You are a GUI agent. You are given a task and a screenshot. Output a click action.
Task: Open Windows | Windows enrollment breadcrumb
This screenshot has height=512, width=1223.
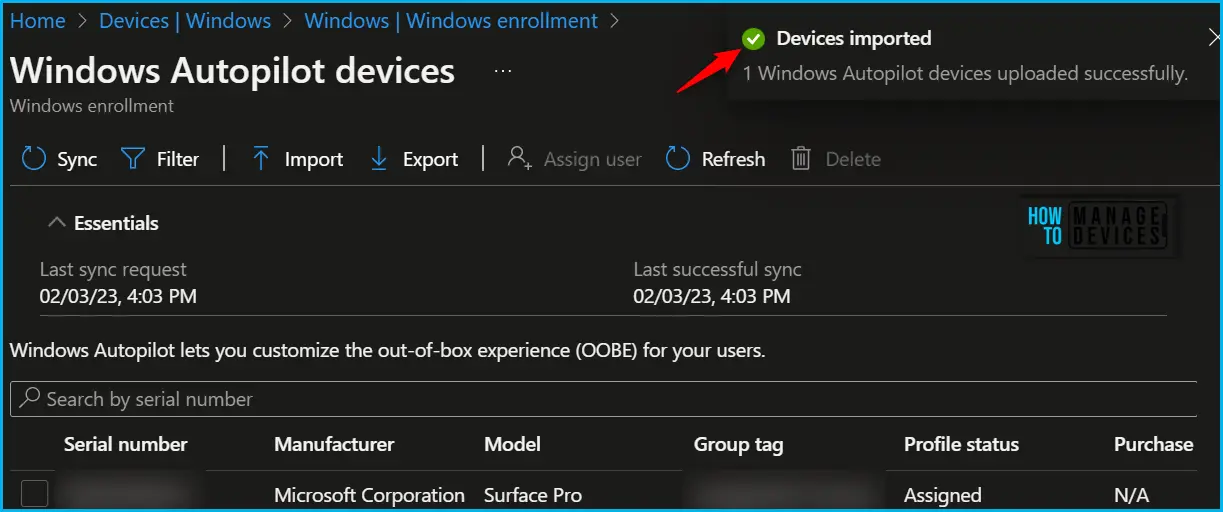[x=451, y=20]
